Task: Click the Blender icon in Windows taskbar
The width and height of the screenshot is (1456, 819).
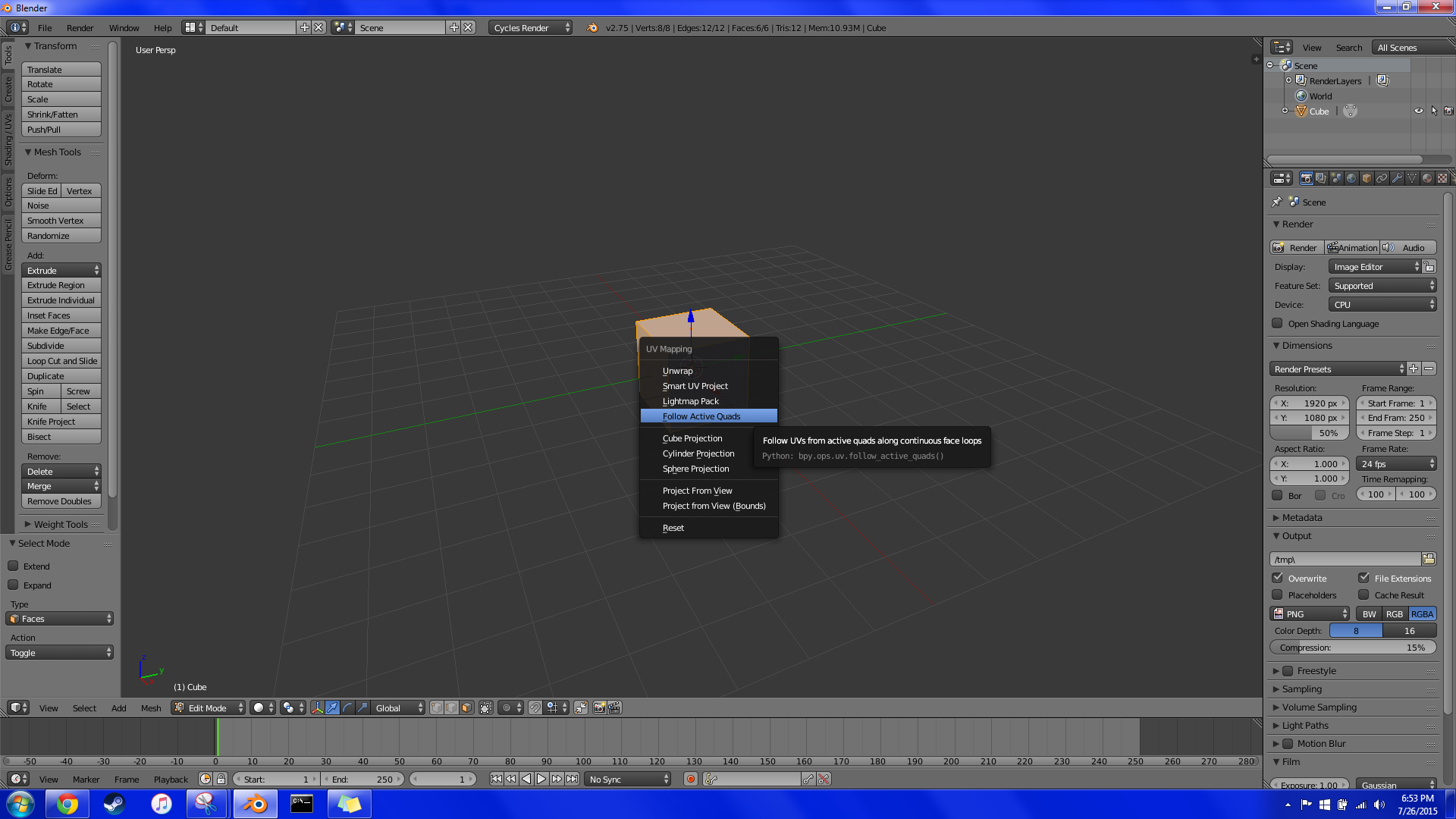Action: [x=253, y=803]
